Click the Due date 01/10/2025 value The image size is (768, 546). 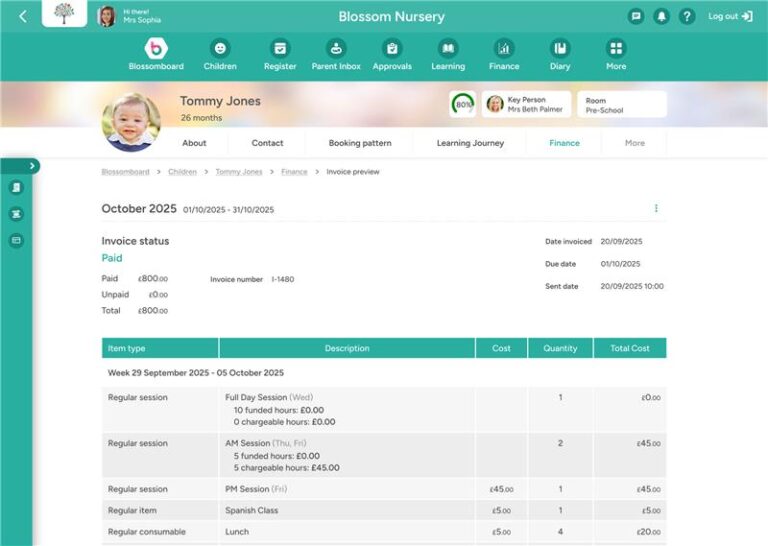(x=620, y=264)
